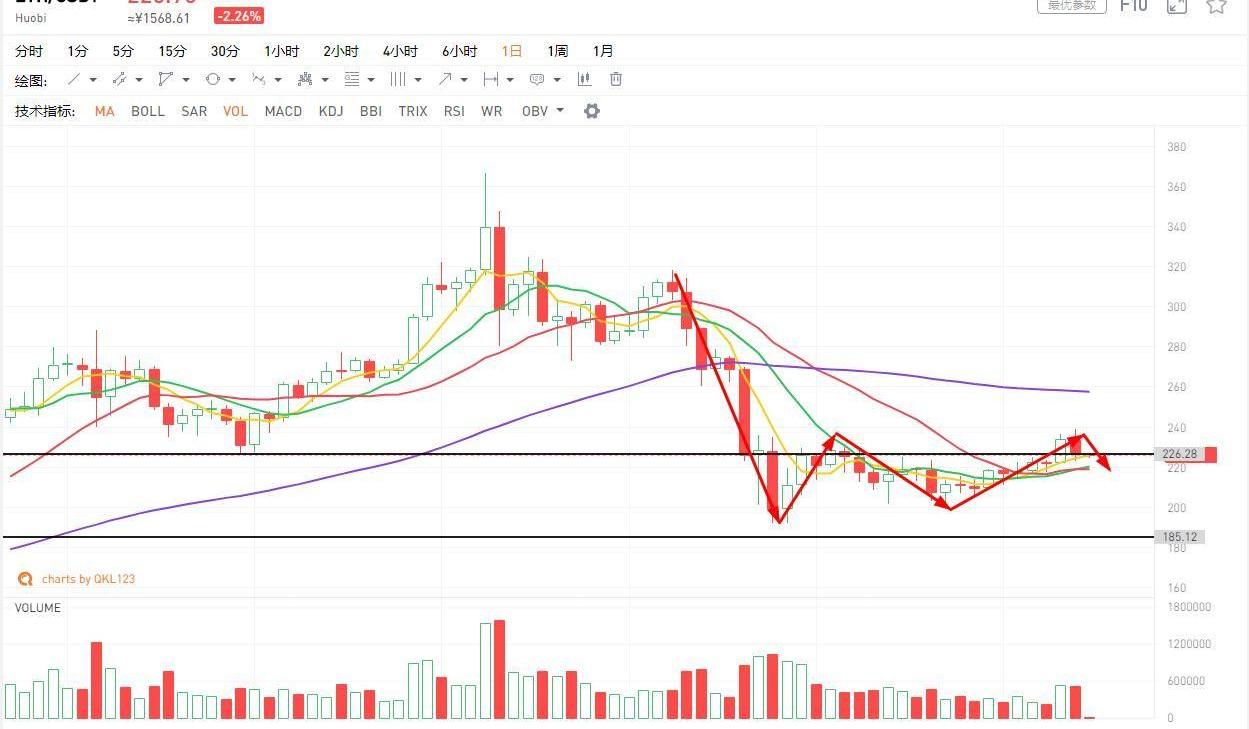Open dropdown beside the arrow tool
1249x729 pixels.
(463, 80)
